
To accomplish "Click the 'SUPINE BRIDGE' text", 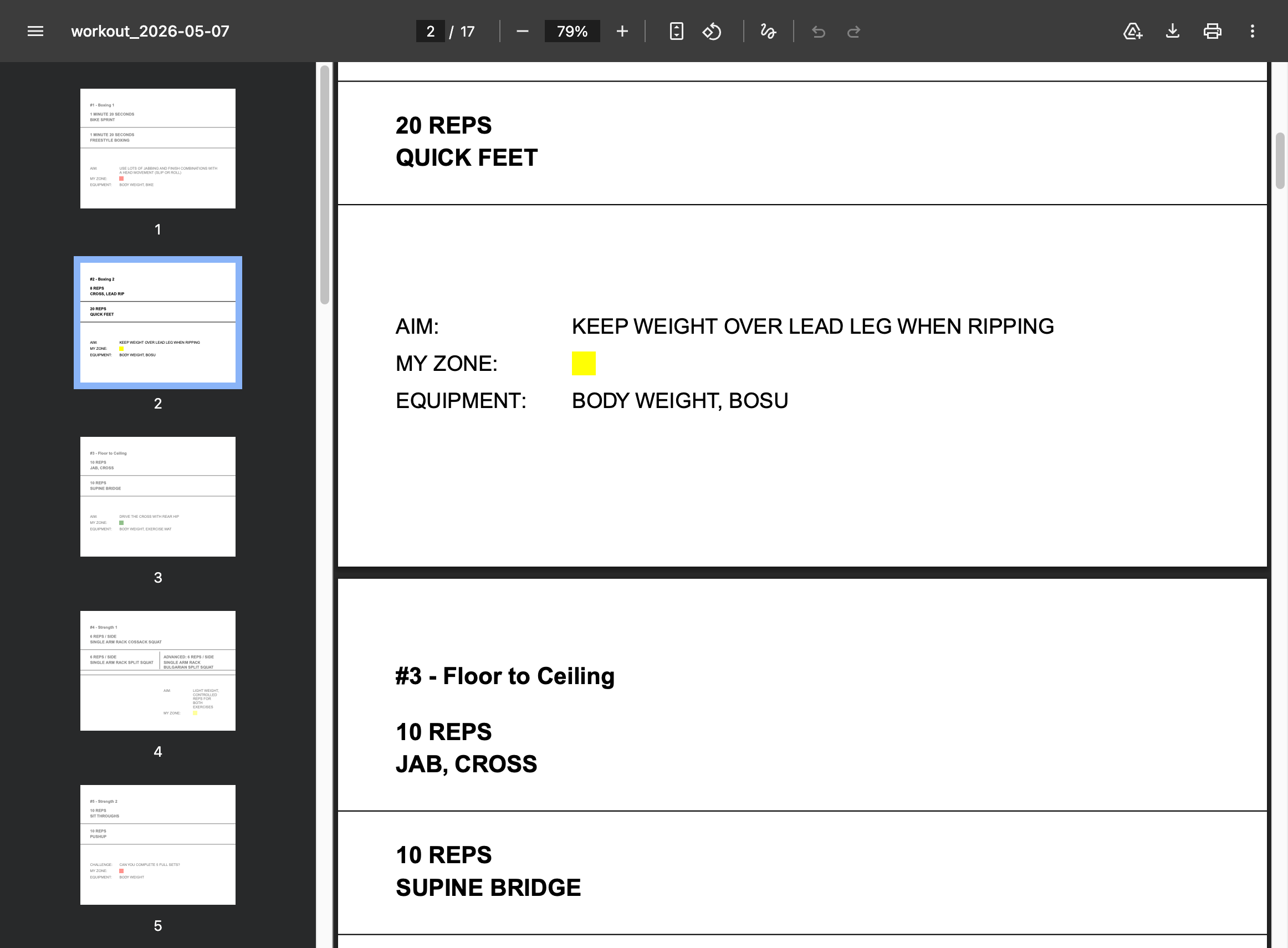I will (488, 887).
